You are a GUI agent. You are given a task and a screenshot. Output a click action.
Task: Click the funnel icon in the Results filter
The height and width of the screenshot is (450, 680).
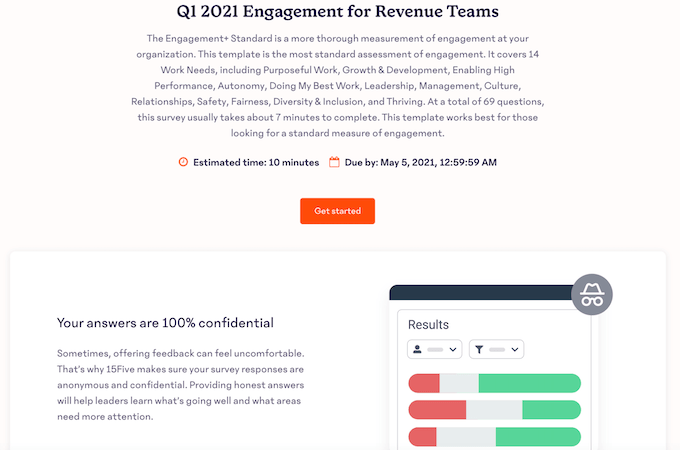(479, 349)
